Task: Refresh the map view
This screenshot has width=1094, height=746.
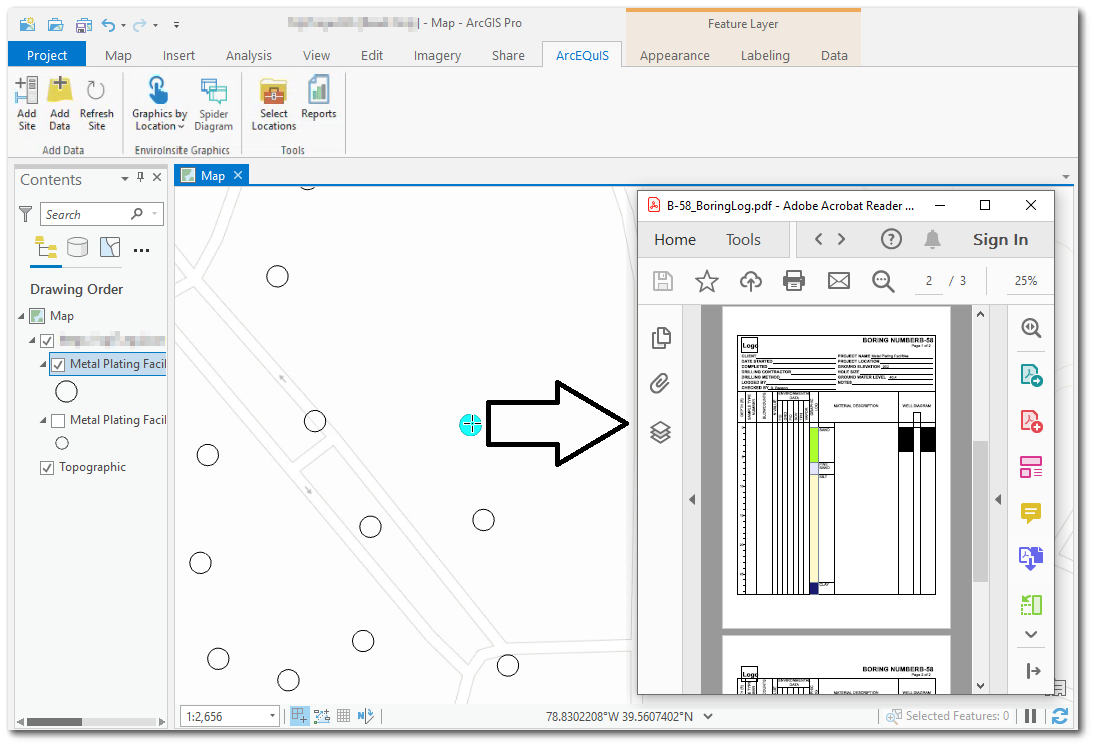Action: (x=1060, y=716)
